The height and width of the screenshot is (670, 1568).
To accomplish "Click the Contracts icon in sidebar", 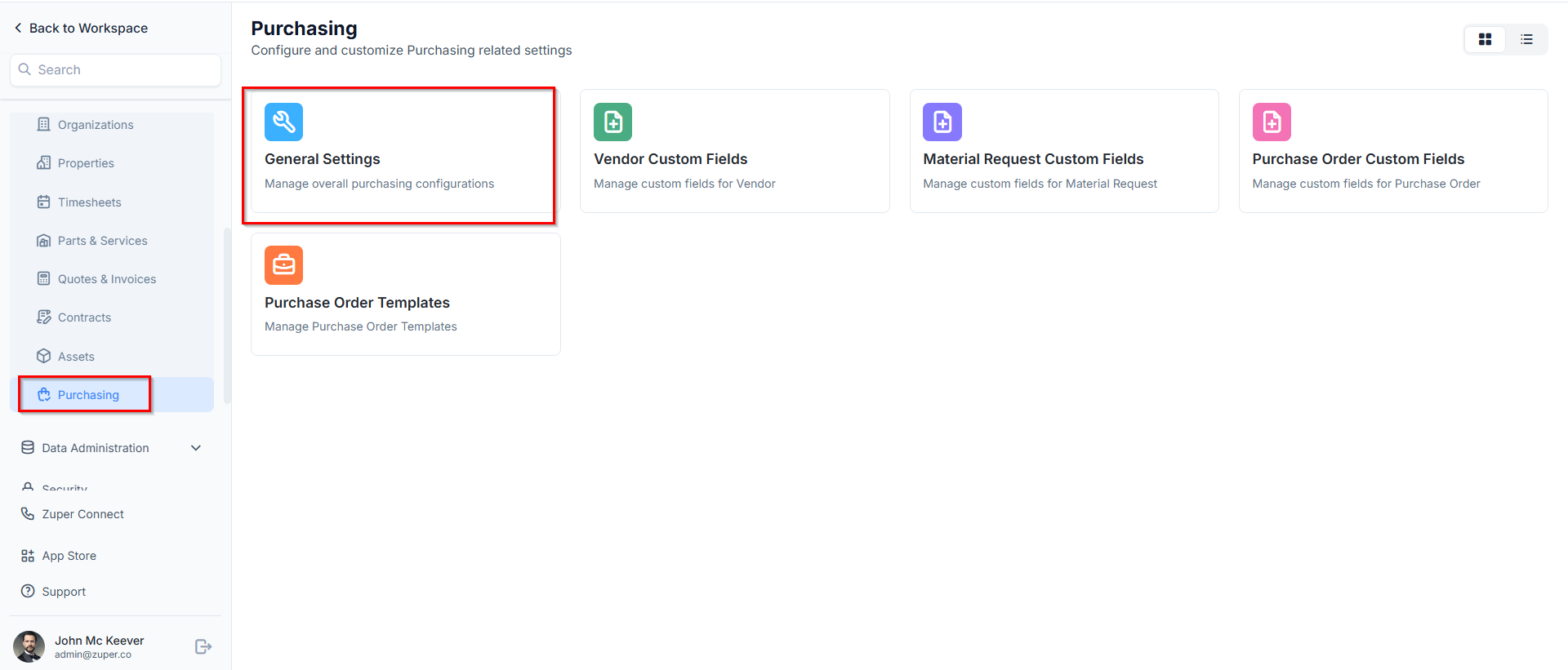I will coord(44,317).
